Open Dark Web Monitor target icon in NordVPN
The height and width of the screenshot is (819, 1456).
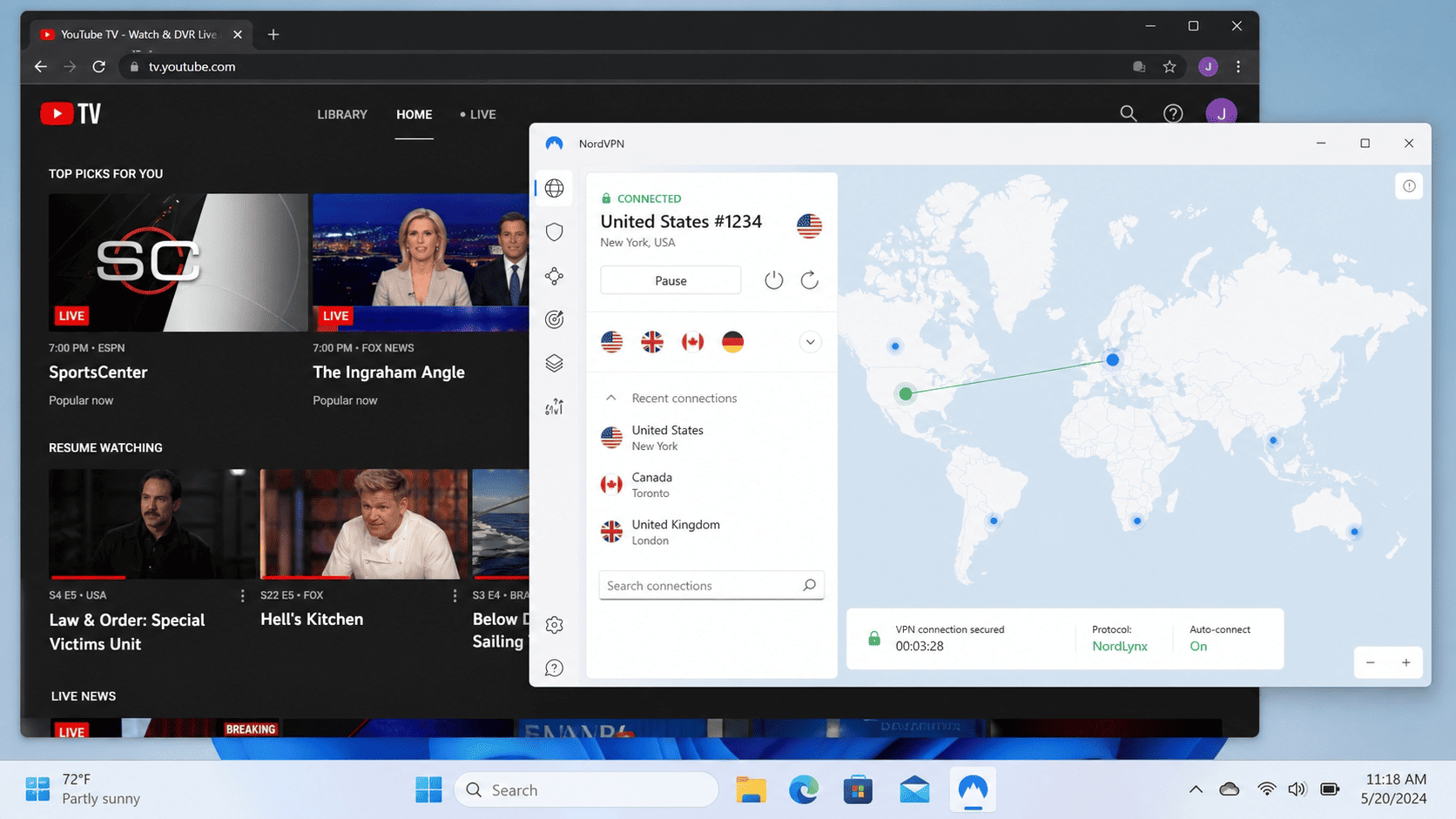pyautogui.click(x=555, y=319)
